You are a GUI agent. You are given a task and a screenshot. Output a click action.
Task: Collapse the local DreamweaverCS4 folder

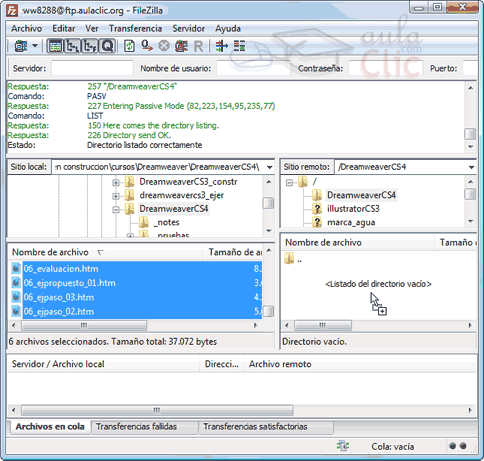pos(116,210)
